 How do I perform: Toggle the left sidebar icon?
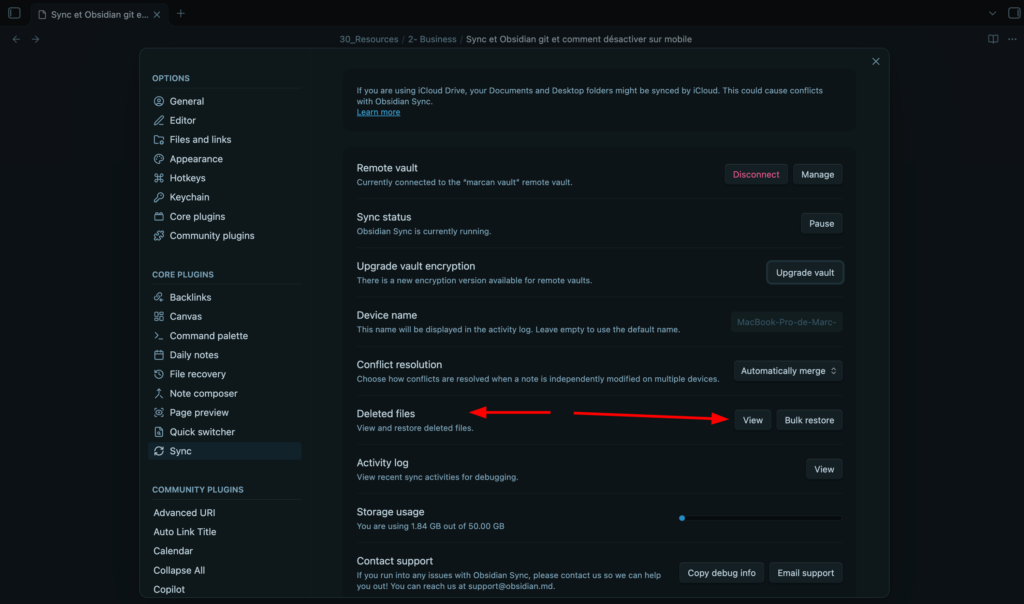point(14,13)
